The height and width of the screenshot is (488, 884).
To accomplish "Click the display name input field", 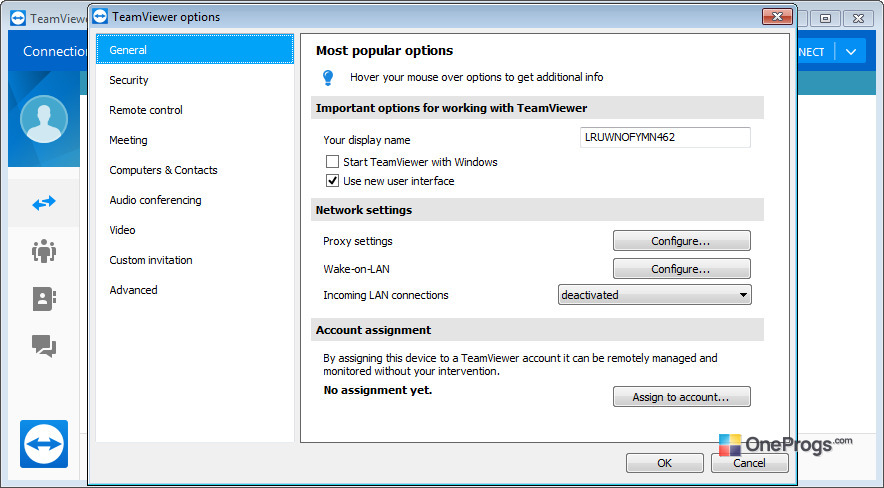I will (x=665, y=137).
